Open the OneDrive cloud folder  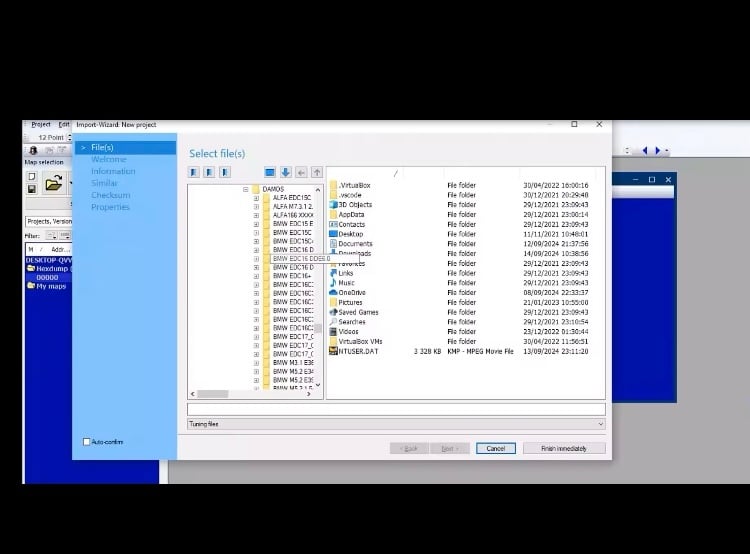click(x=350, y=293)
